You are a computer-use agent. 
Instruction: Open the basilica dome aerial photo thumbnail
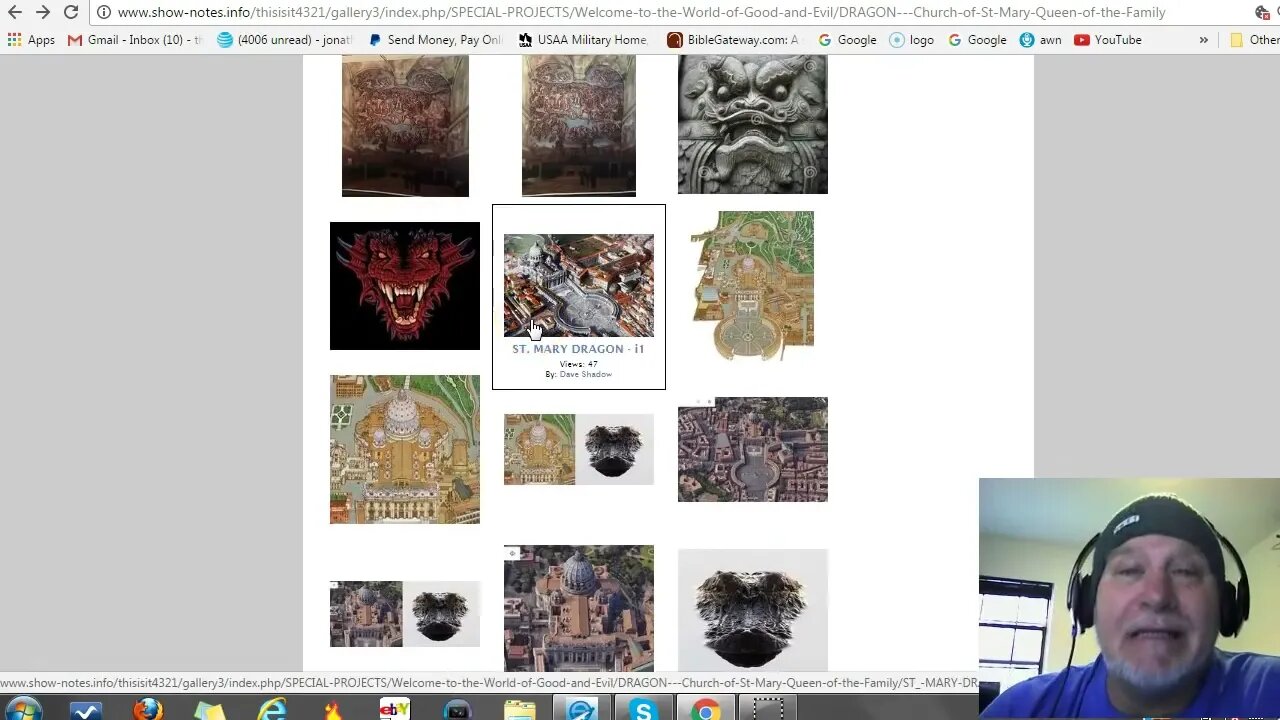578,608
